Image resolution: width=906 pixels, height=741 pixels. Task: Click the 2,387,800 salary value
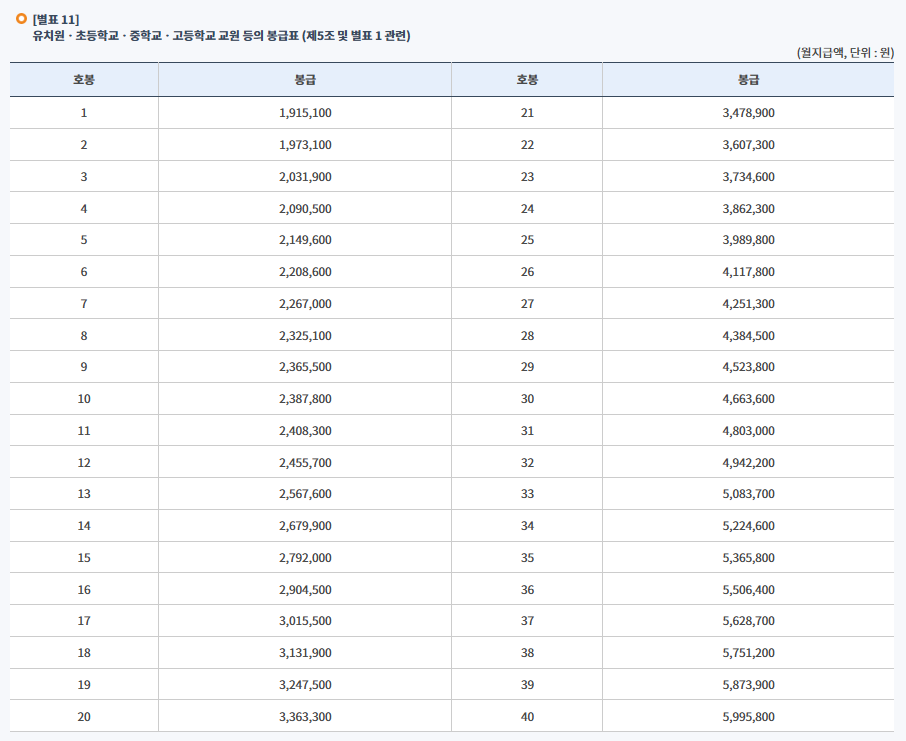coord(303,399)
